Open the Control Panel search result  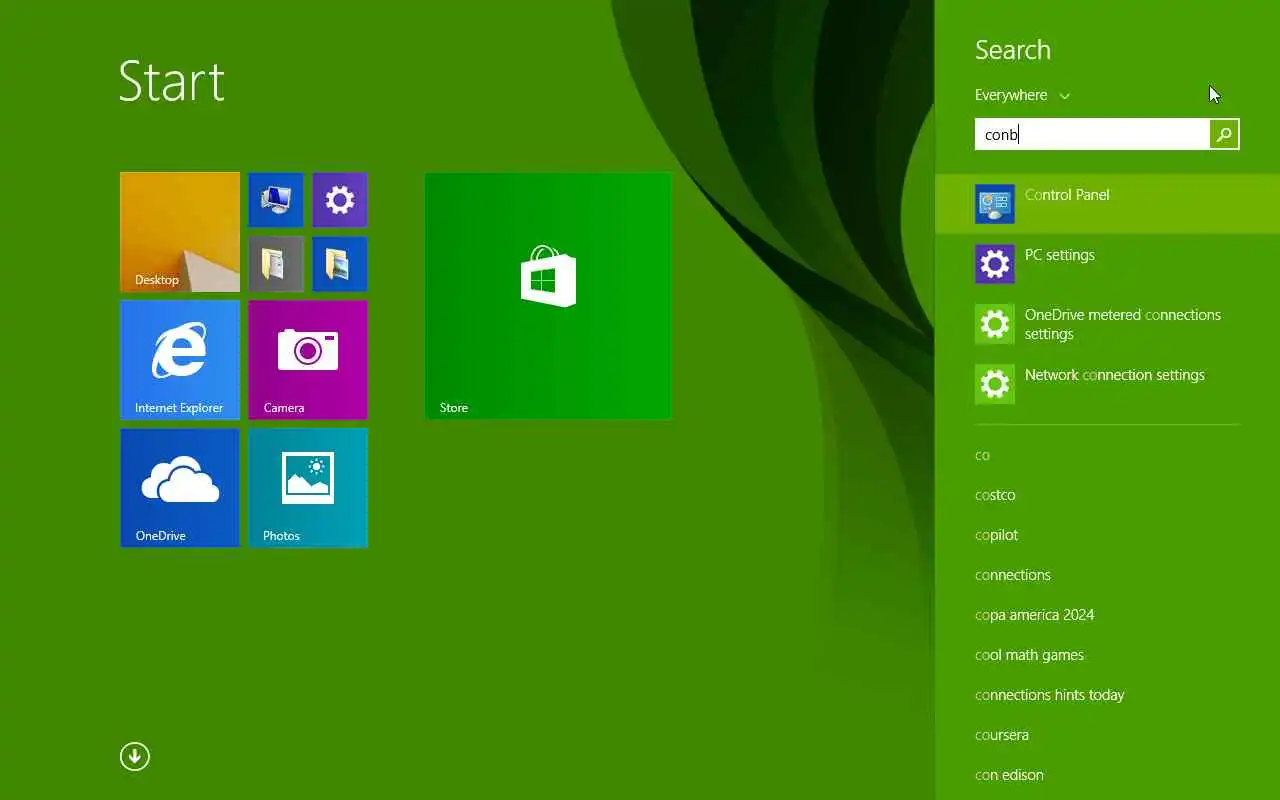click(1107, 204)
